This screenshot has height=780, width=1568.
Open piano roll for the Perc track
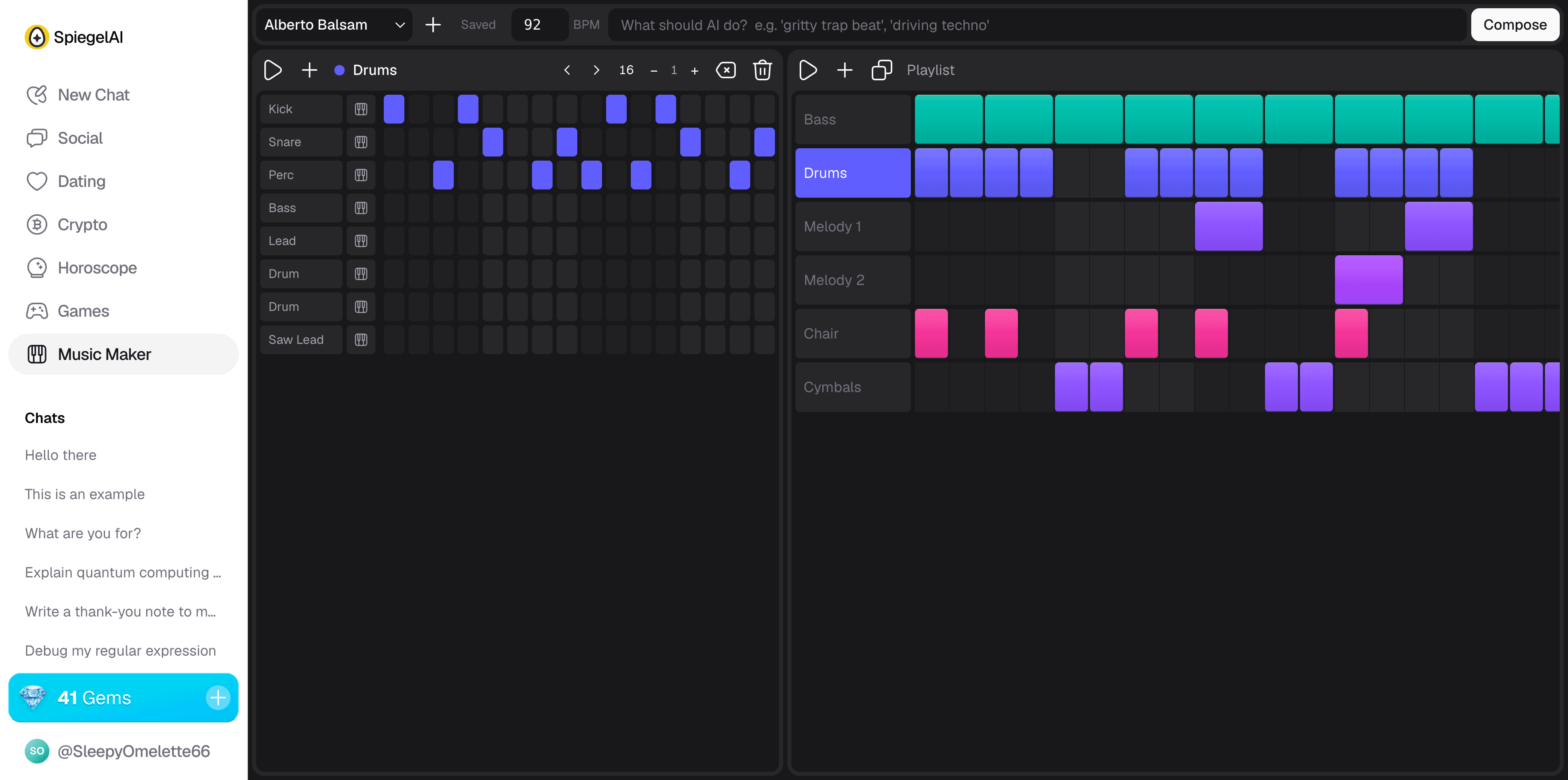[361, 175]
